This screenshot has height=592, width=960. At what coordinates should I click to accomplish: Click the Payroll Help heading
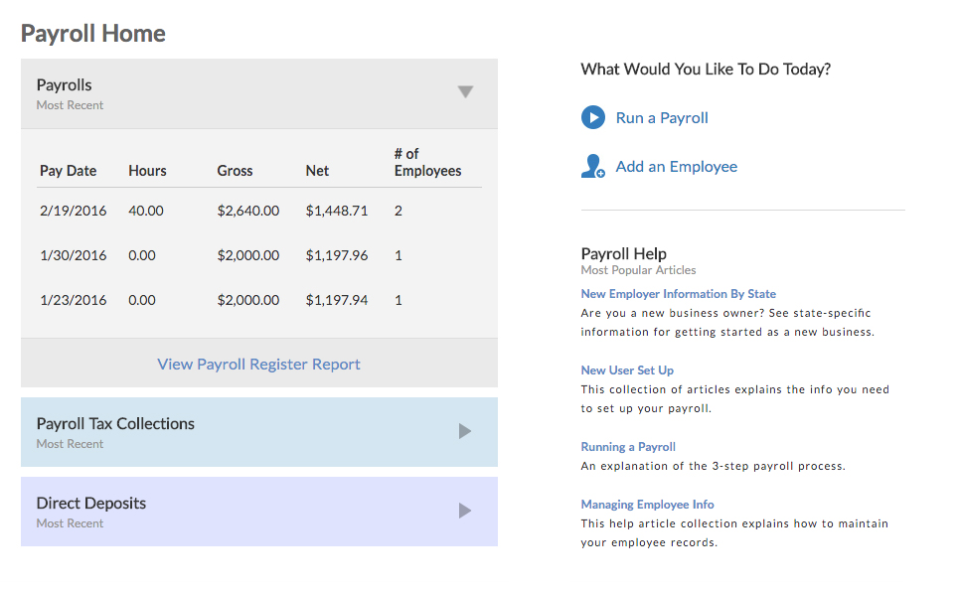[x=623, y=253]
